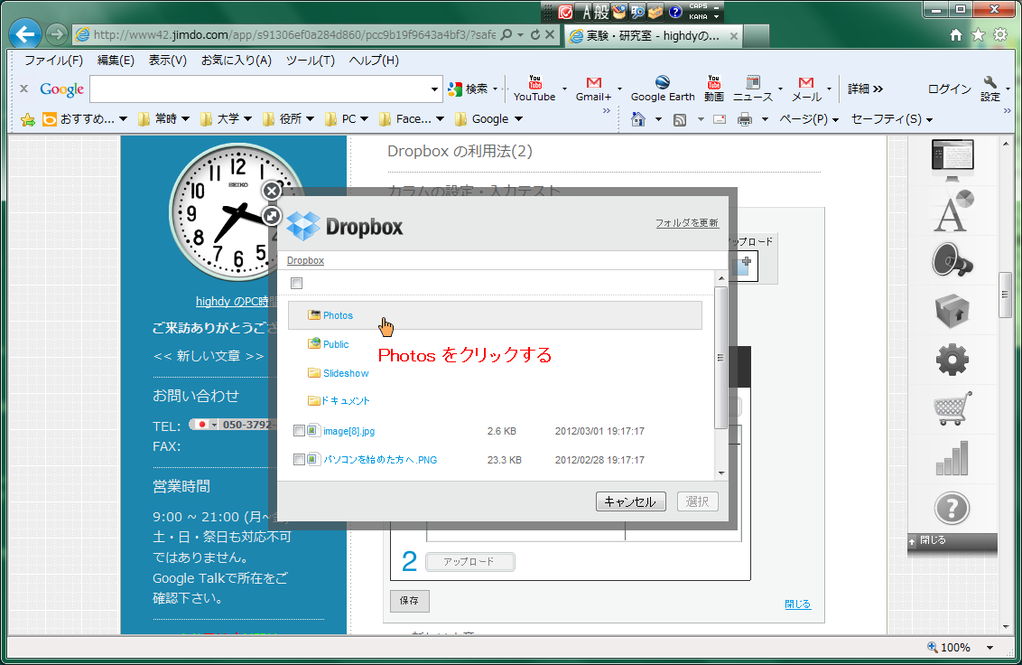Tick the checkbox beside パソコンを始めた方へ.PNG
The width and height of the screenshot is (1022, 665).
(x=299, y=460)
